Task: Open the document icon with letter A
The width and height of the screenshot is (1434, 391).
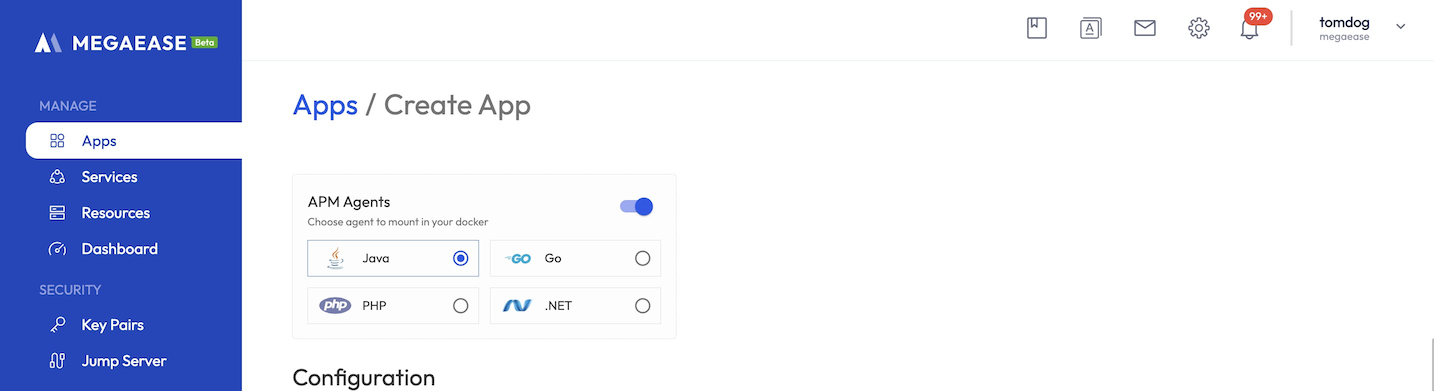Action: click(1091, 28)
